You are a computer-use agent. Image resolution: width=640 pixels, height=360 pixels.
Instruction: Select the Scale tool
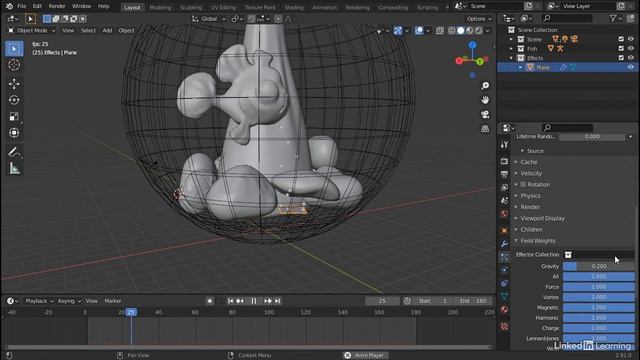(14, 116)
